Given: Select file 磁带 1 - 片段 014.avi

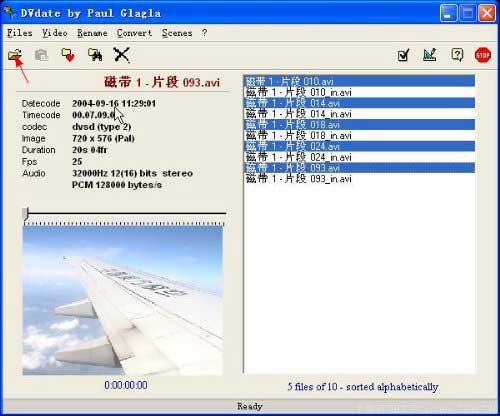Looking at the screenshot, I should tap(359, 103).
